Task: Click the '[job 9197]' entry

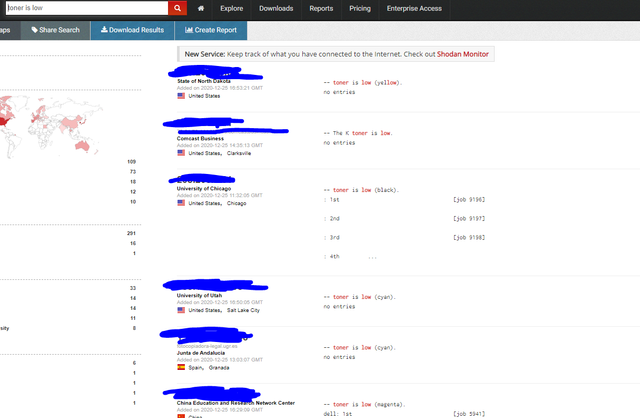Action: click(x=469, y=218)
